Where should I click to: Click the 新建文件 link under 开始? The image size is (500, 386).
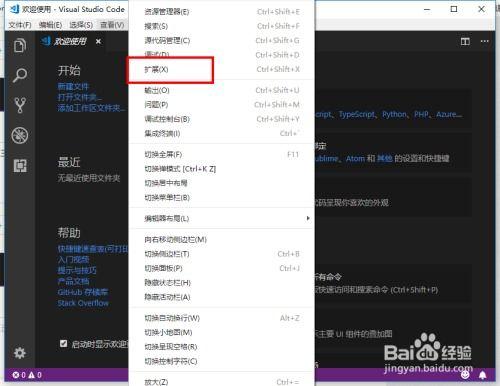[73, 87]
